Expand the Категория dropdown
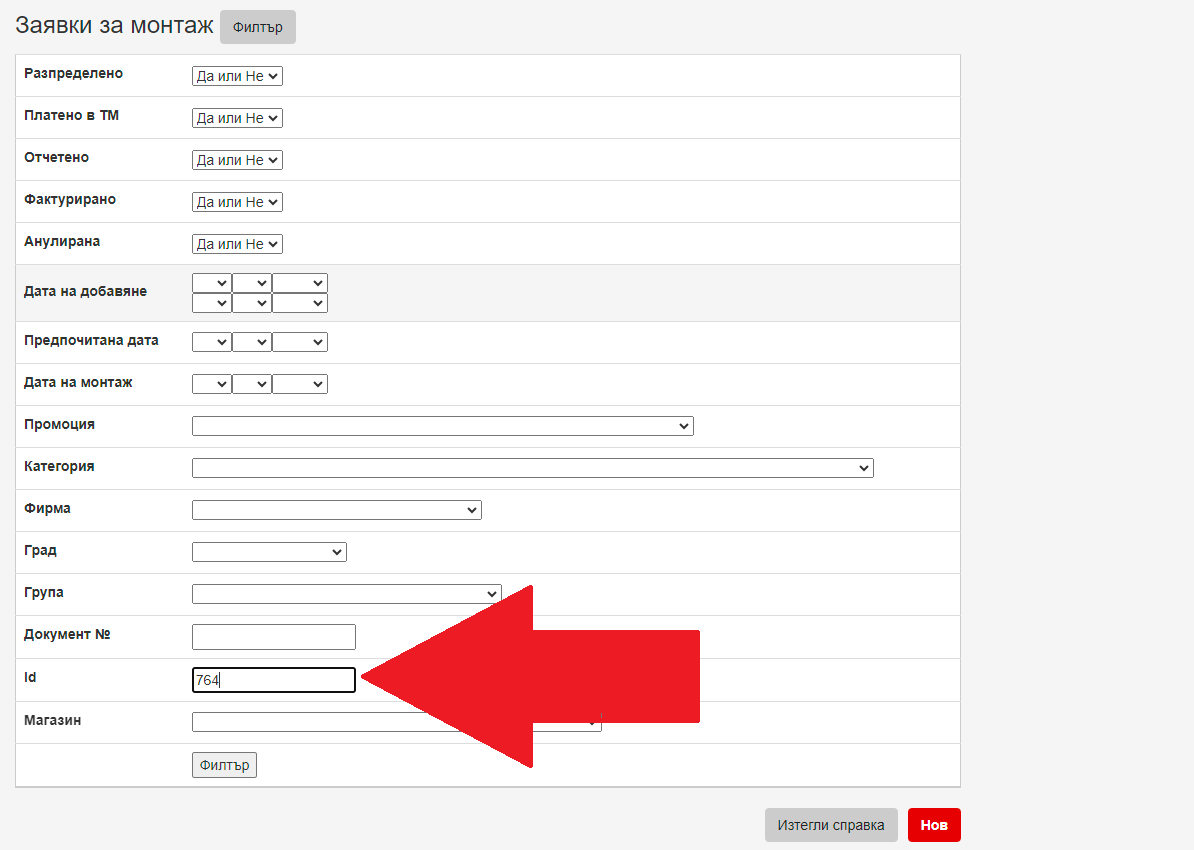Viewport: 1194px width, 850px height. [532, 468]
